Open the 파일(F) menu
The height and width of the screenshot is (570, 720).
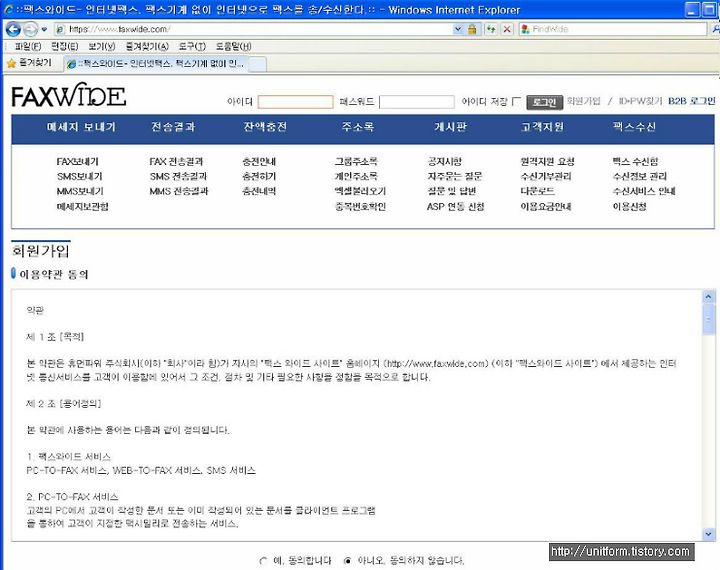tap(28, 46)
